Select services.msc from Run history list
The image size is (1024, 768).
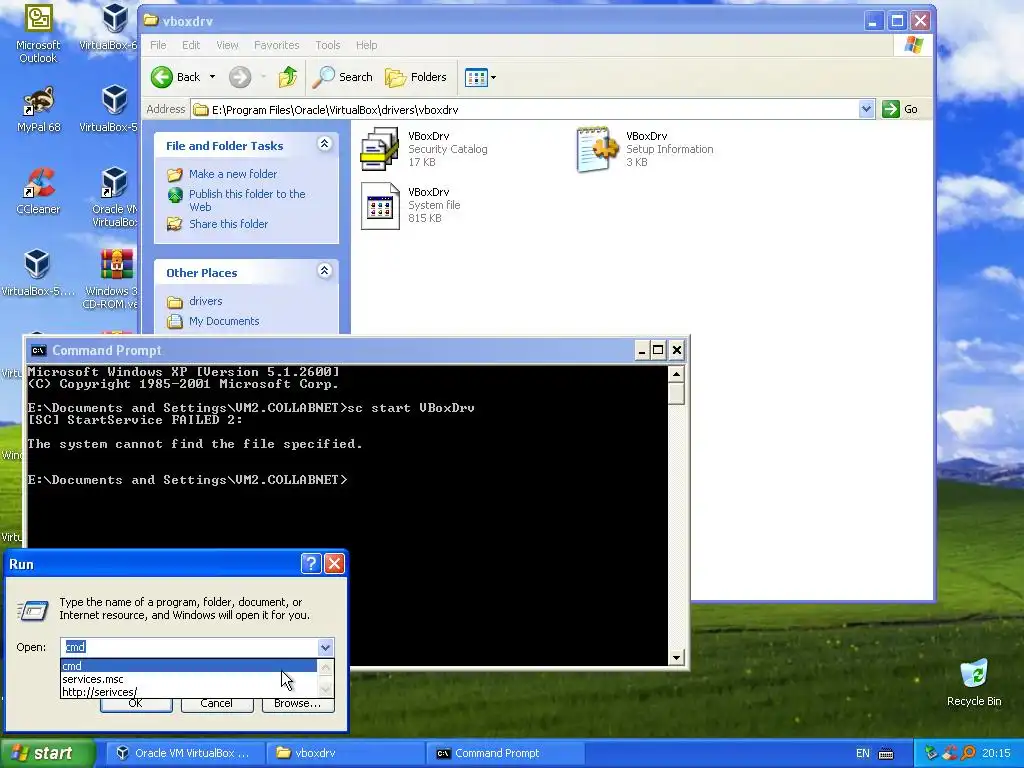coord(189,679)
